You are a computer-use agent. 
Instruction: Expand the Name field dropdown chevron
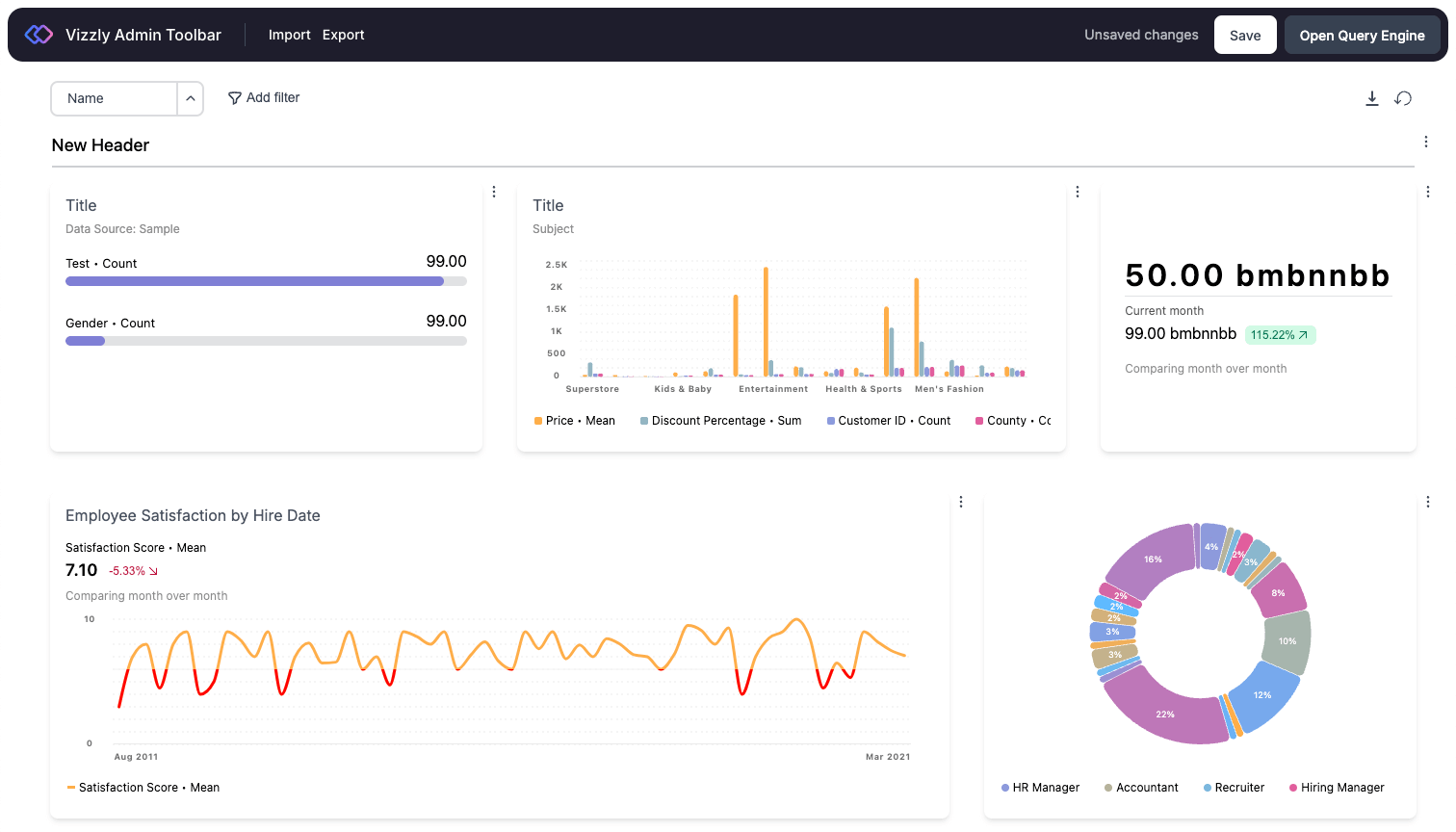click(190, 98)
